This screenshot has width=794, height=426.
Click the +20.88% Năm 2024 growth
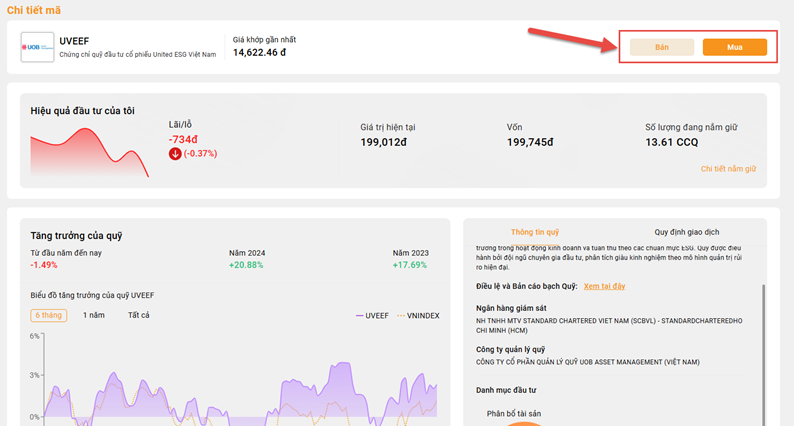tap(246, 265)
